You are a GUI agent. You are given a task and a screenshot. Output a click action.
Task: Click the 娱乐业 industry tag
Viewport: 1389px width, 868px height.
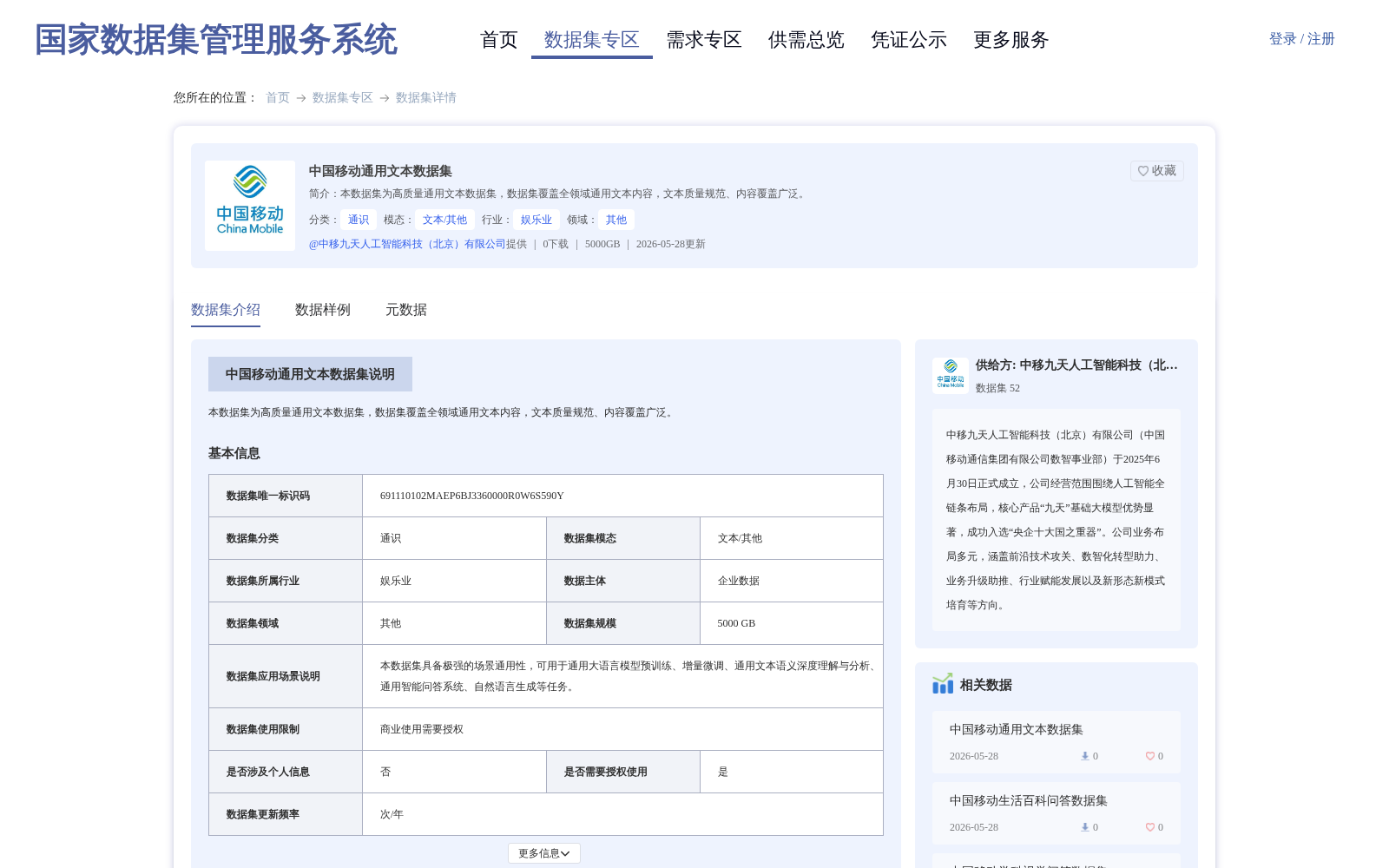537,220
